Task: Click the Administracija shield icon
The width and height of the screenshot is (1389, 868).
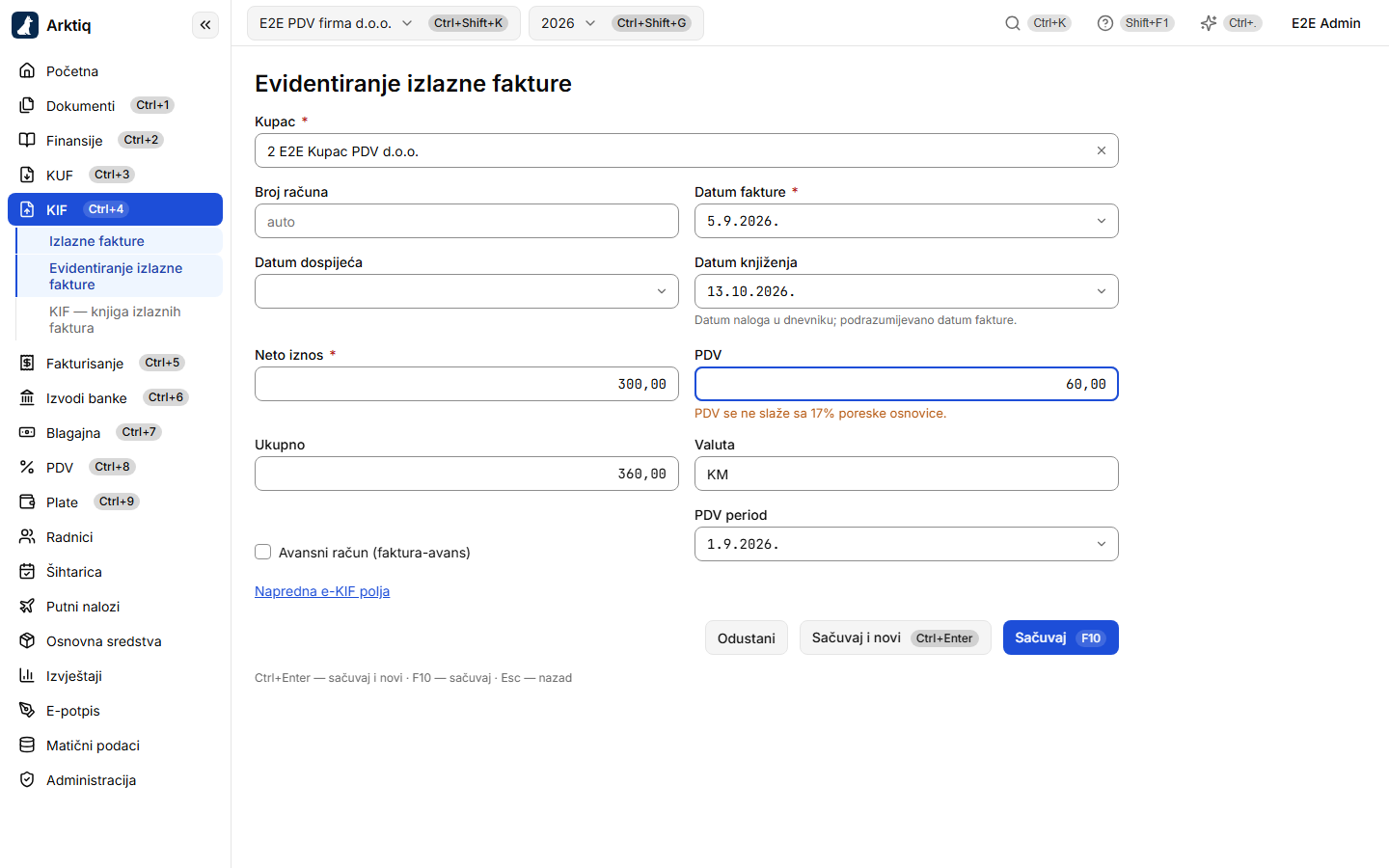Action: (27, 779)
